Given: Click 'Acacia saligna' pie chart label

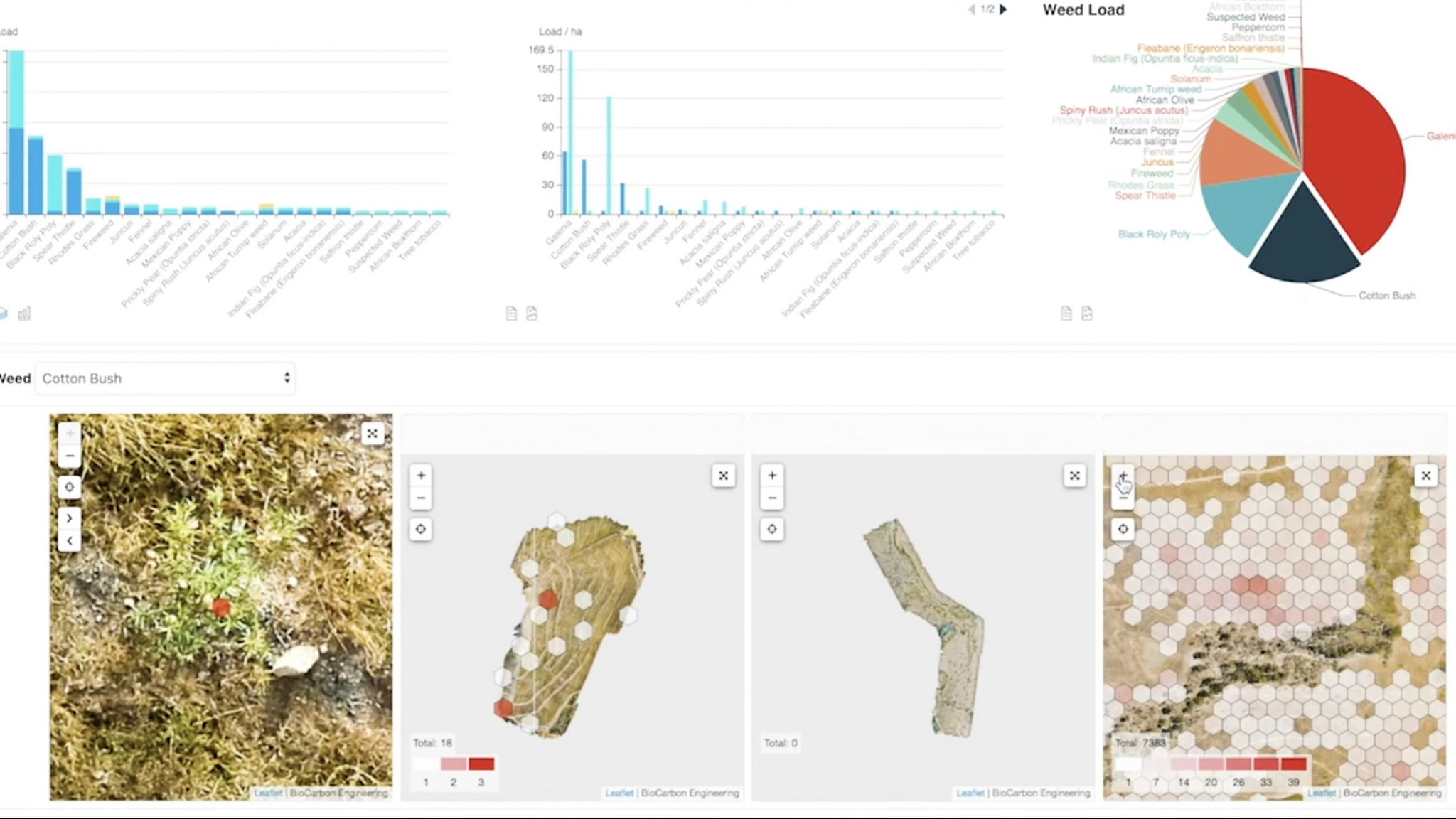Looking at the screenshot, I should pos(1143,141).
